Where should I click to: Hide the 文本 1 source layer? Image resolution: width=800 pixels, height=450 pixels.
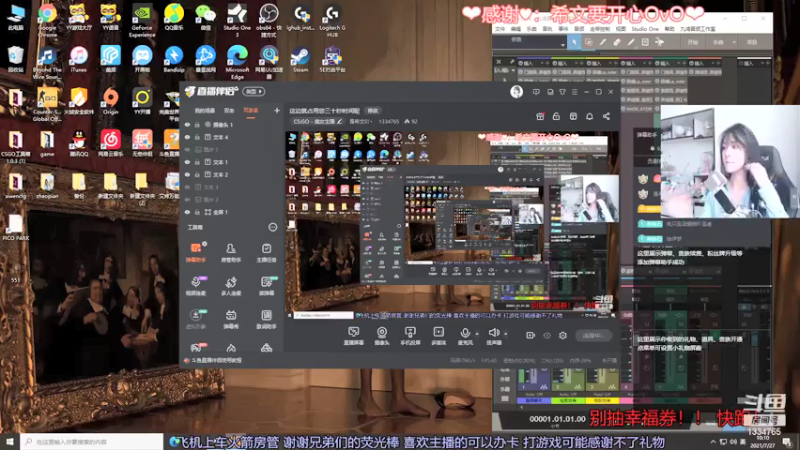coord(187,162)
